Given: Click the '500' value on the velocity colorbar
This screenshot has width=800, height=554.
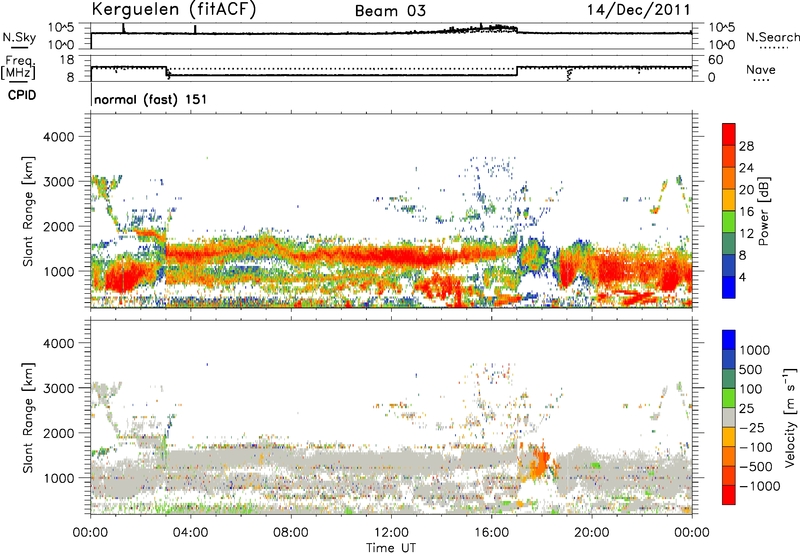Looking at the screenshot, I should 752,370.
